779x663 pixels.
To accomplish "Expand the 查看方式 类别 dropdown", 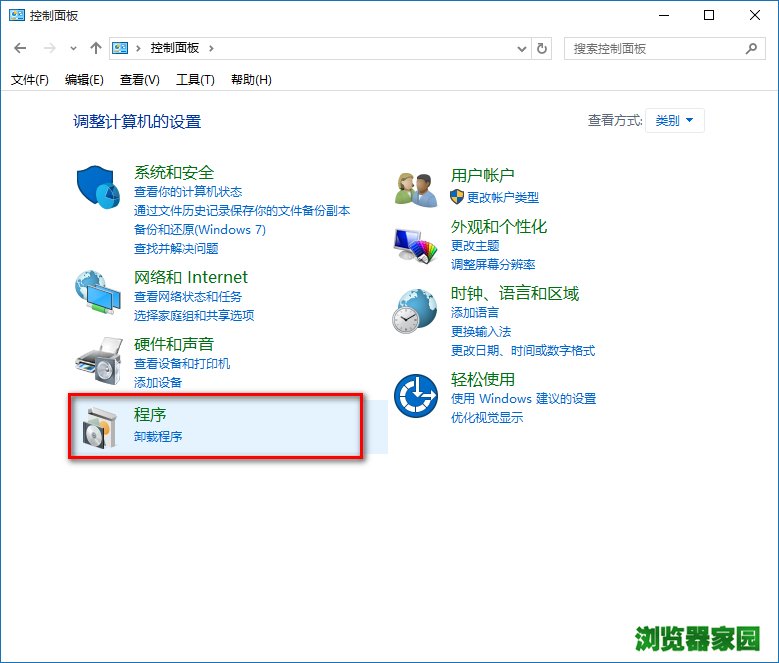I will point(675,121).
